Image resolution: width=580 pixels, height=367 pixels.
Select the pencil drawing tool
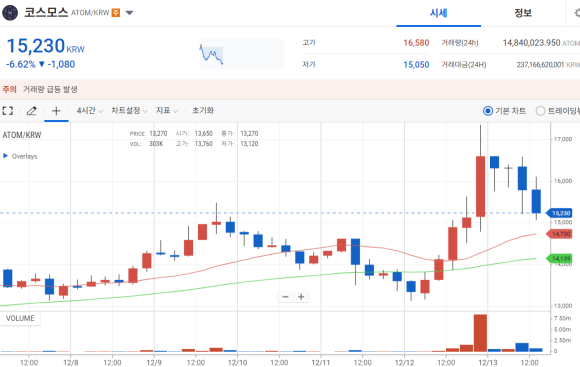[x=32, y=111]
